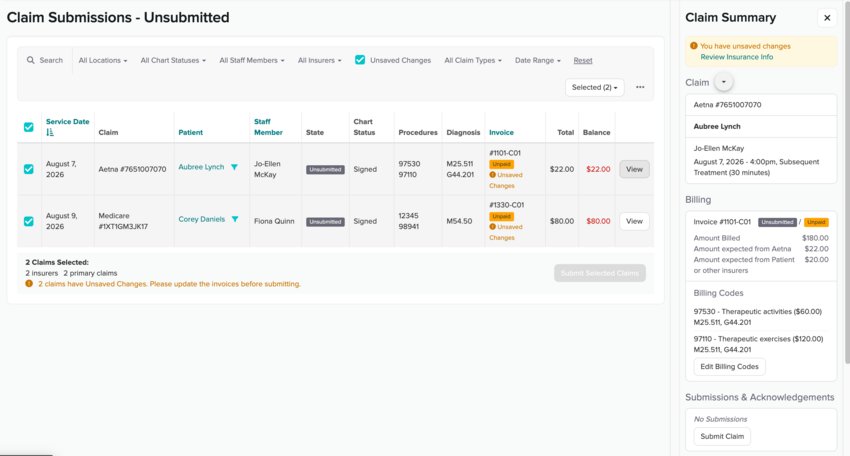Click the 97530 - Therapeutic activities billing code
The width and height of the screenshot is (850, 456).
[758, 312]
